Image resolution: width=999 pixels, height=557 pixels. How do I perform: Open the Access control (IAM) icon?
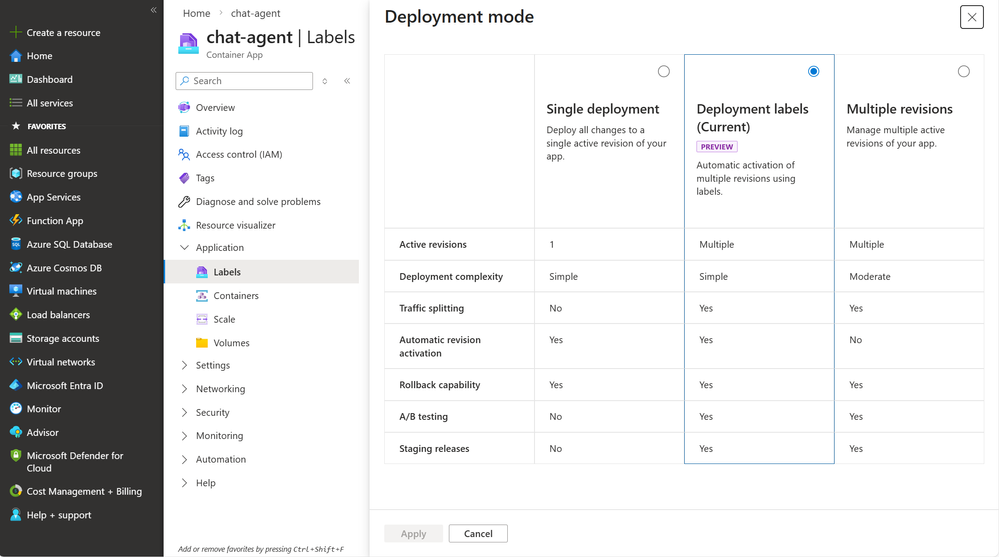[184, 155]
